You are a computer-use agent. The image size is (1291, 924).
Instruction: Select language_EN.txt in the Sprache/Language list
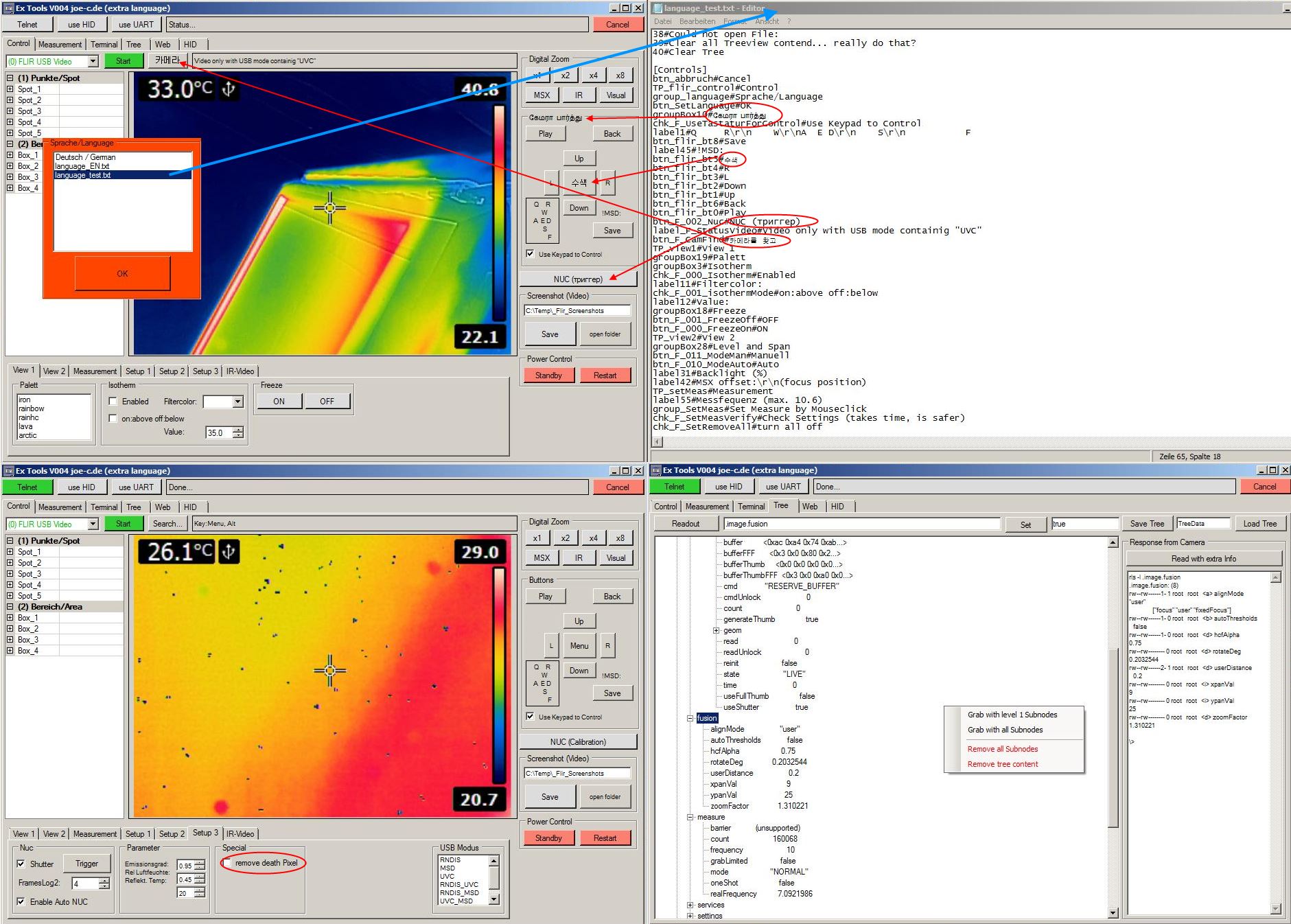click(x=82, y=166)
